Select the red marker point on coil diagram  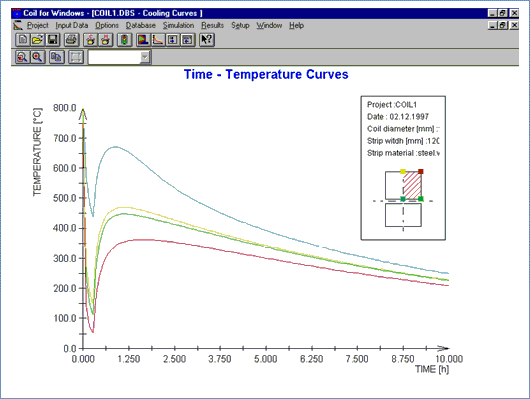(420, 171)
